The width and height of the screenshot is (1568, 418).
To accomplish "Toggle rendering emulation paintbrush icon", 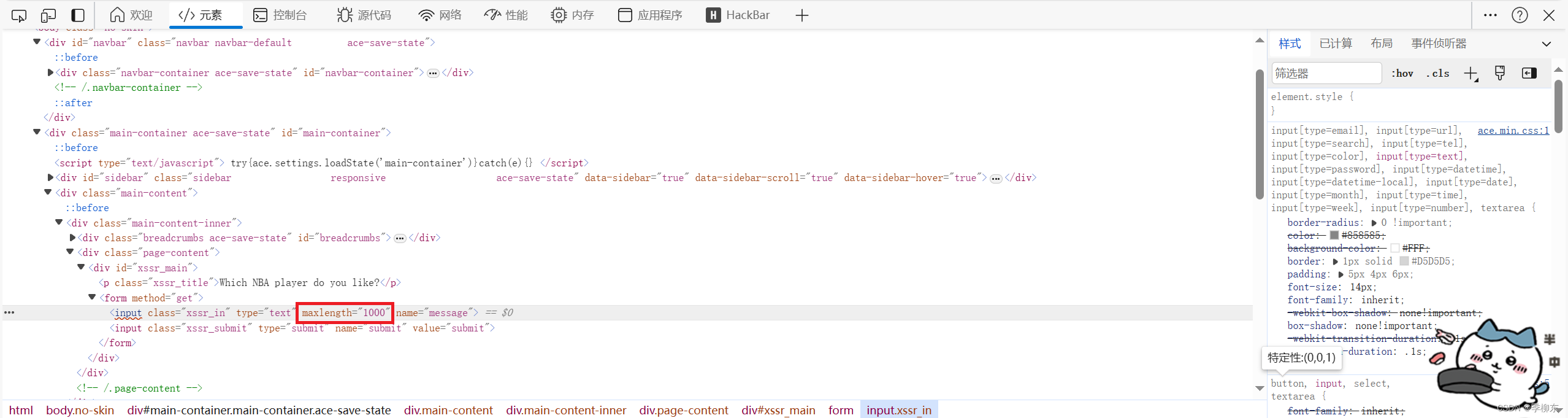I will [x=1500, y=73].
